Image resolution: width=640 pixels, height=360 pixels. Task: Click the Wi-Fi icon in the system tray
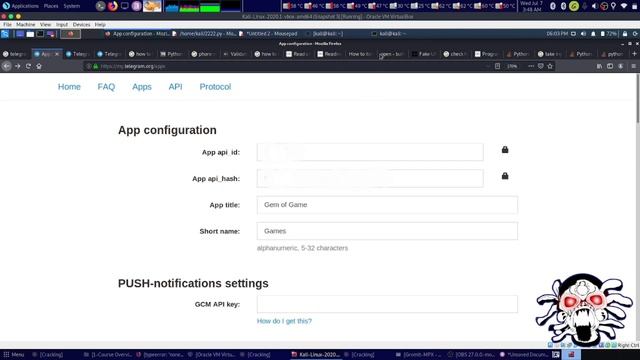624,6
